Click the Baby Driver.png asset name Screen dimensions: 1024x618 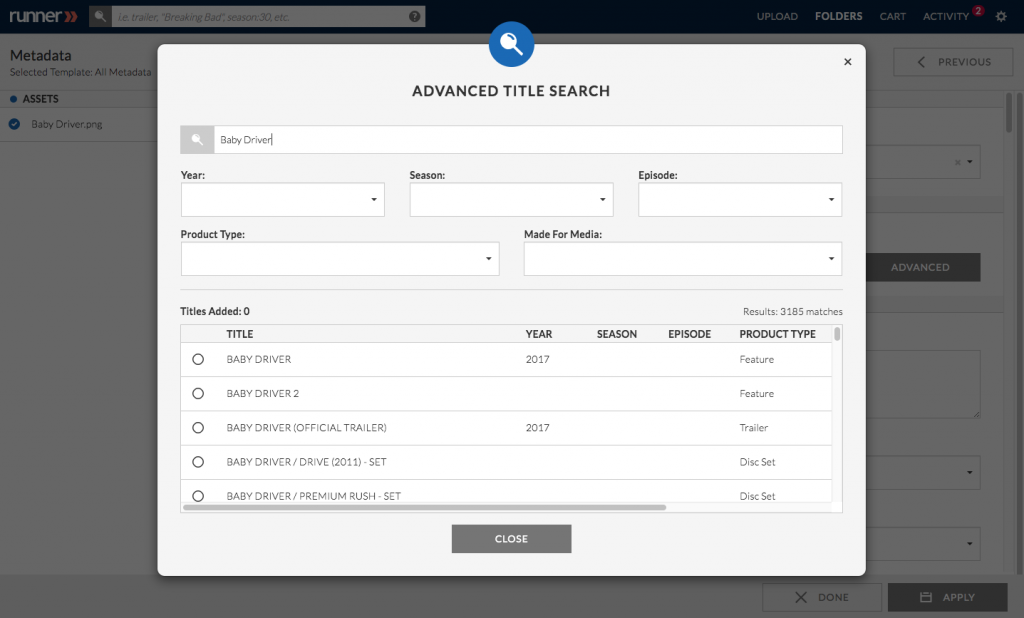(x=67, y=124)
